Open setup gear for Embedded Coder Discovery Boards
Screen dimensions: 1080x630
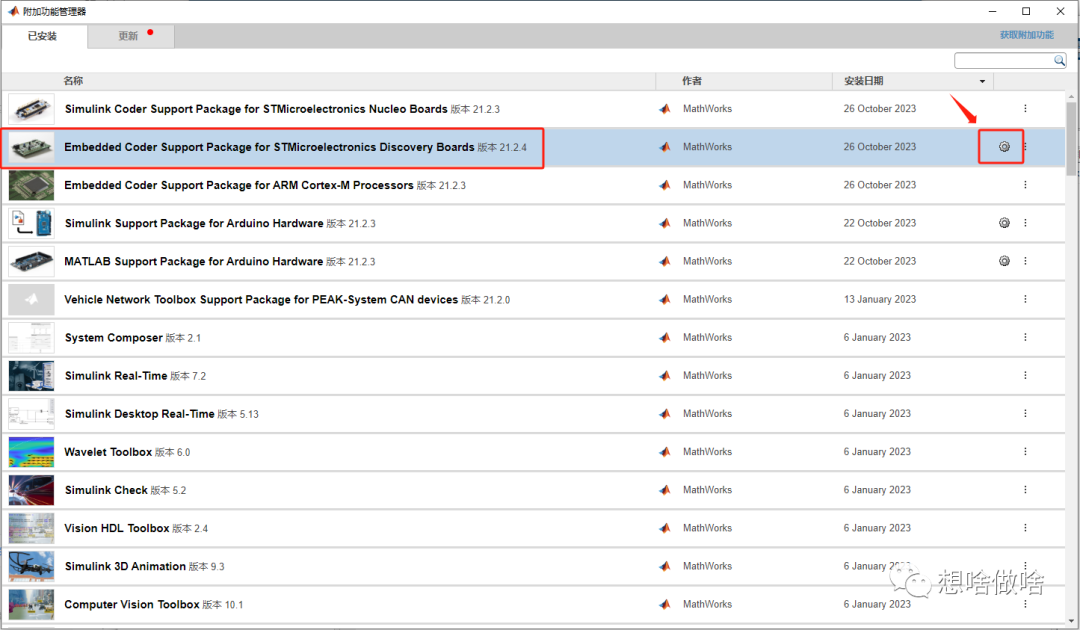pyautogui.click(x=1004, y=147)
